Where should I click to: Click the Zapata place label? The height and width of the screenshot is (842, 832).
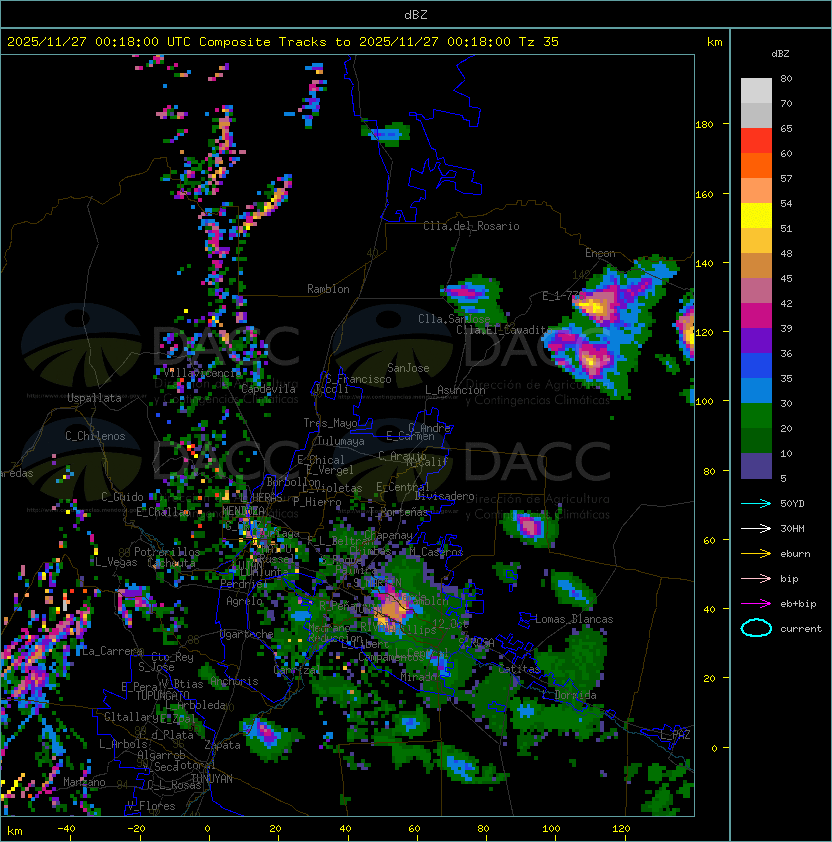(222, 745)
